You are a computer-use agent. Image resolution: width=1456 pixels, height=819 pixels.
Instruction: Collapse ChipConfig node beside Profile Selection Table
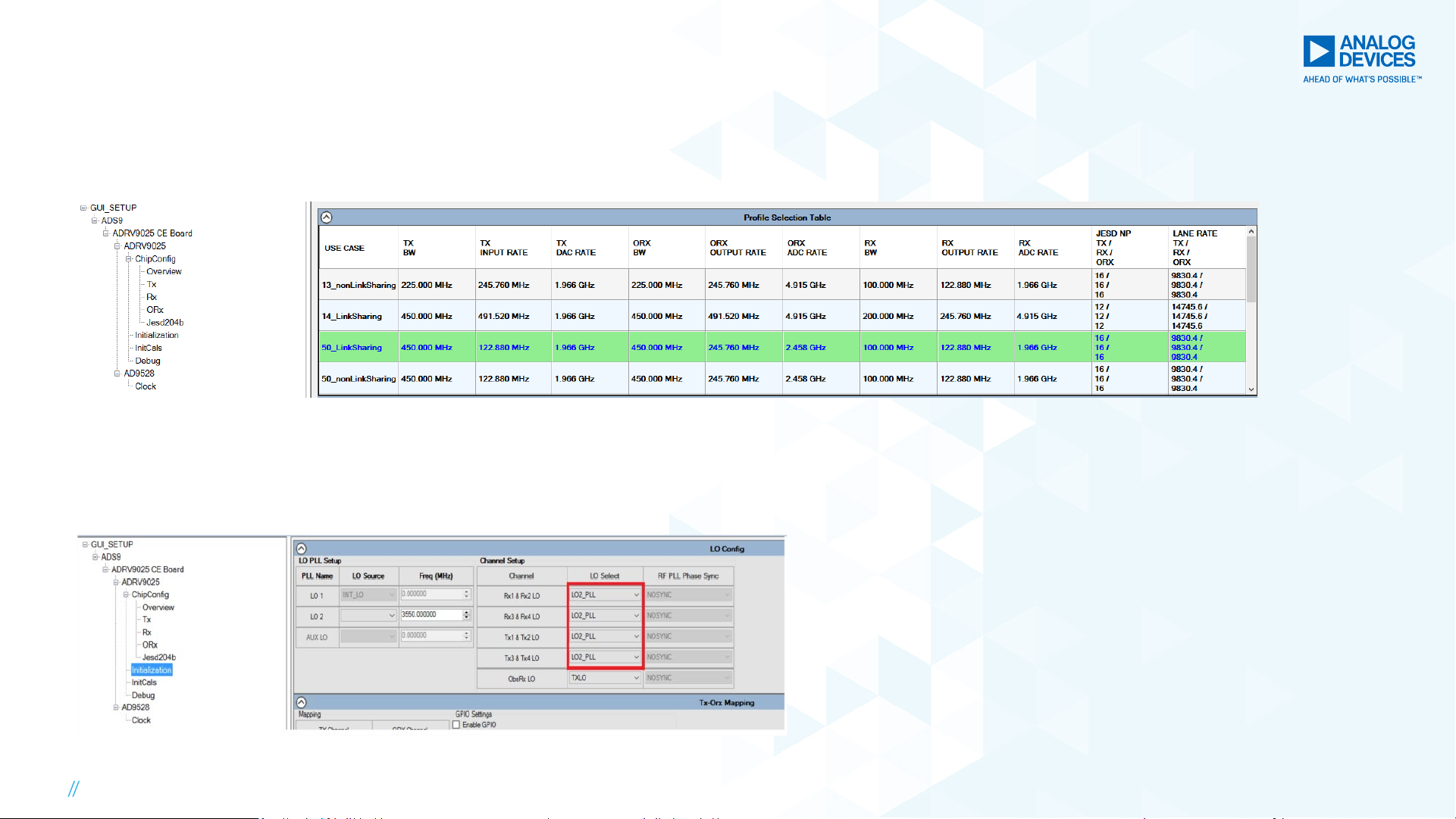128,258
